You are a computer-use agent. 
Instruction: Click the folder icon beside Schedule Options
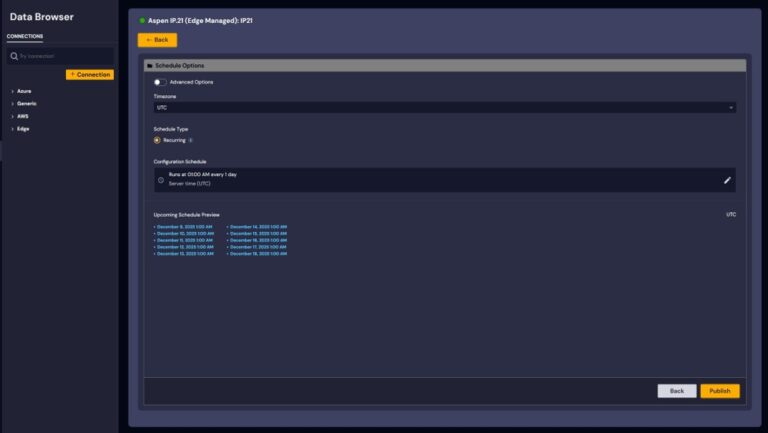point(150,66)
